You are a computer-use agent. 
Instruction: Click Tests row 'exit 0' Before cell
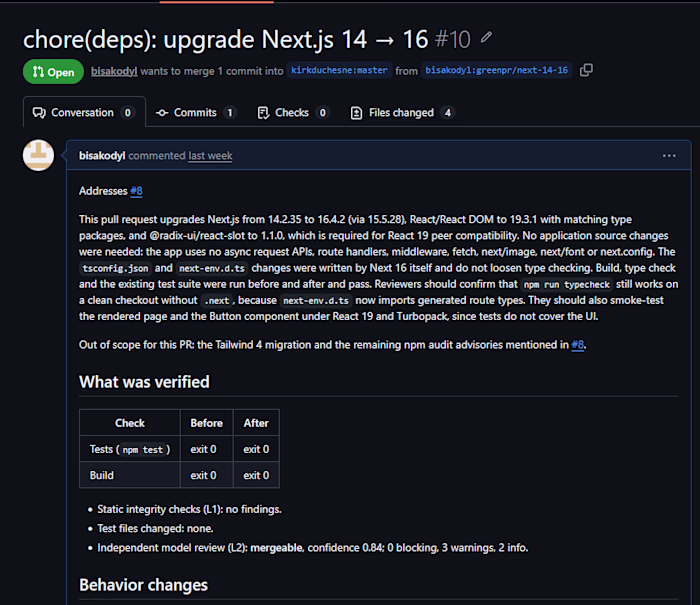[206, 449]
